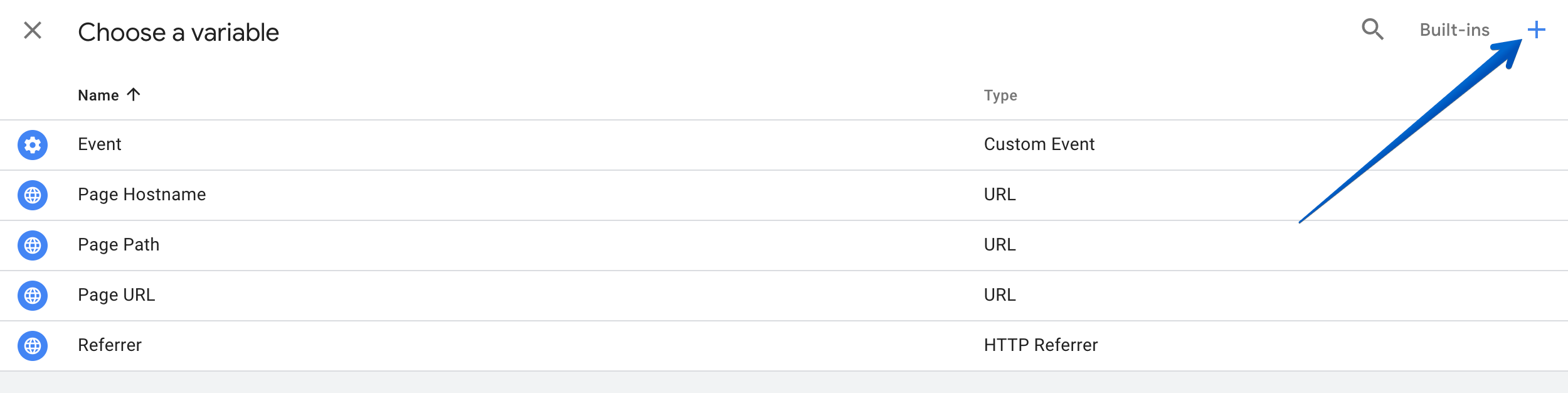The height and width of the screenshot is (393, 1568).
Task: Click the plus icon to add variable
Action: [1536, 30]
